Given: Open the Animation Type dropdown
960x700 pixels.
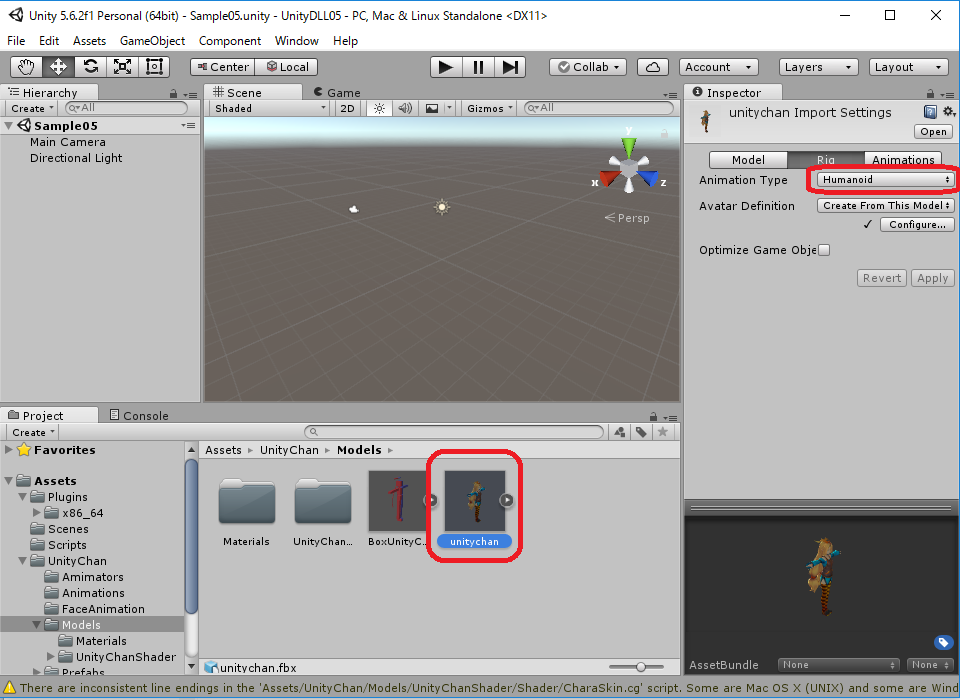Looking at the screenshot, I should 885,180.
